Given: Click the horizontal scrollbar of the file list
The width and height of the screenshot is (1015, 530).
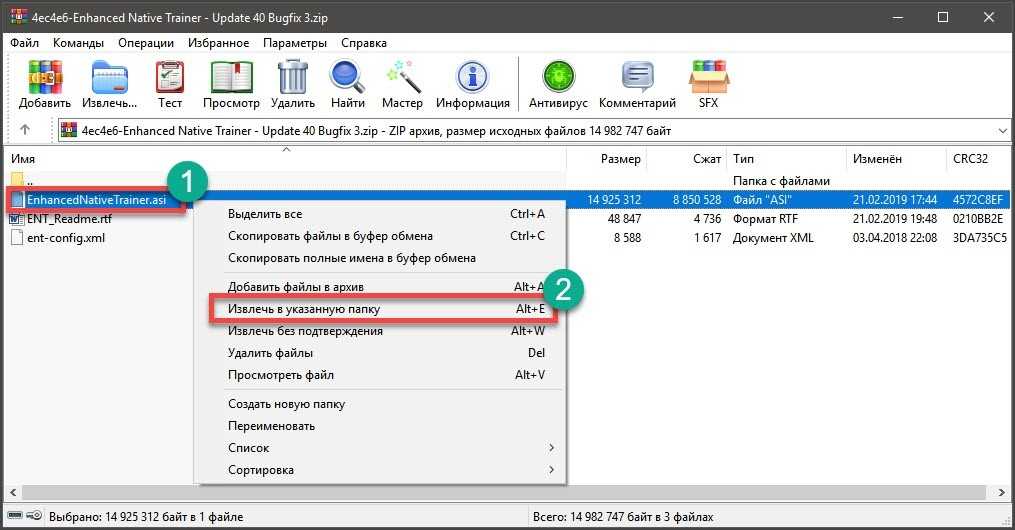Looking at the screenshot, I should tap(500, 494).
